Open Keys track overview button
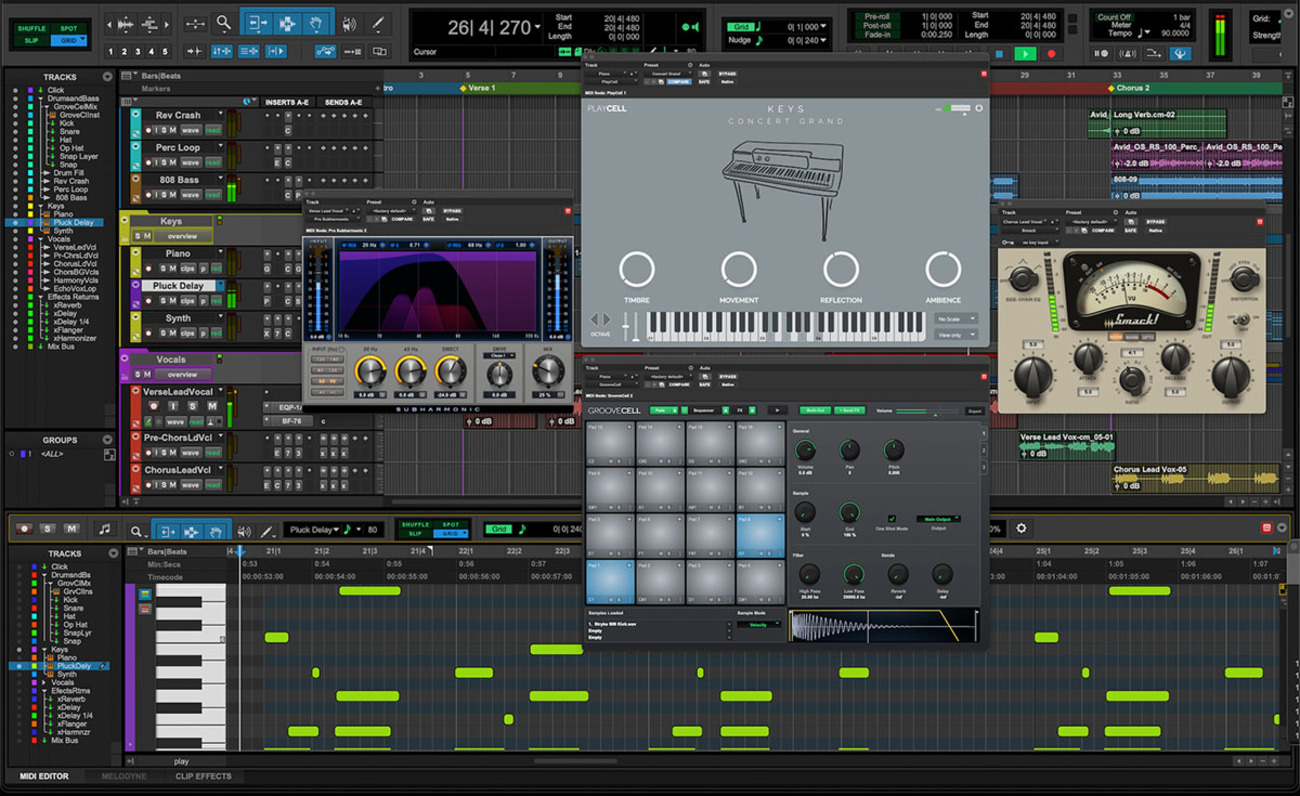 point(182,236)
